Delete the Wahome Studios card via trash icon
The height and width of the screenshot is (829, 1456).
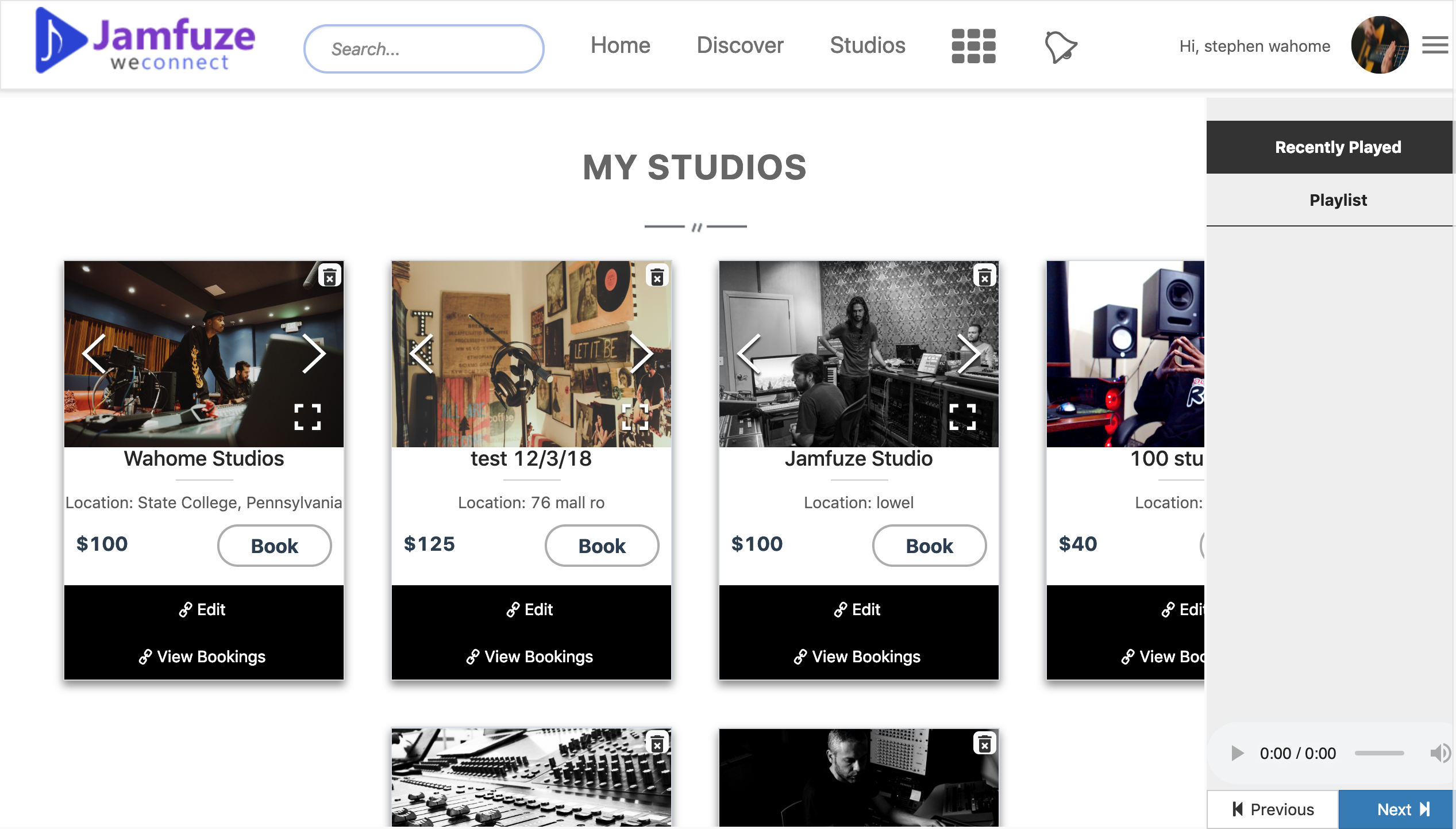pos(329,277)
